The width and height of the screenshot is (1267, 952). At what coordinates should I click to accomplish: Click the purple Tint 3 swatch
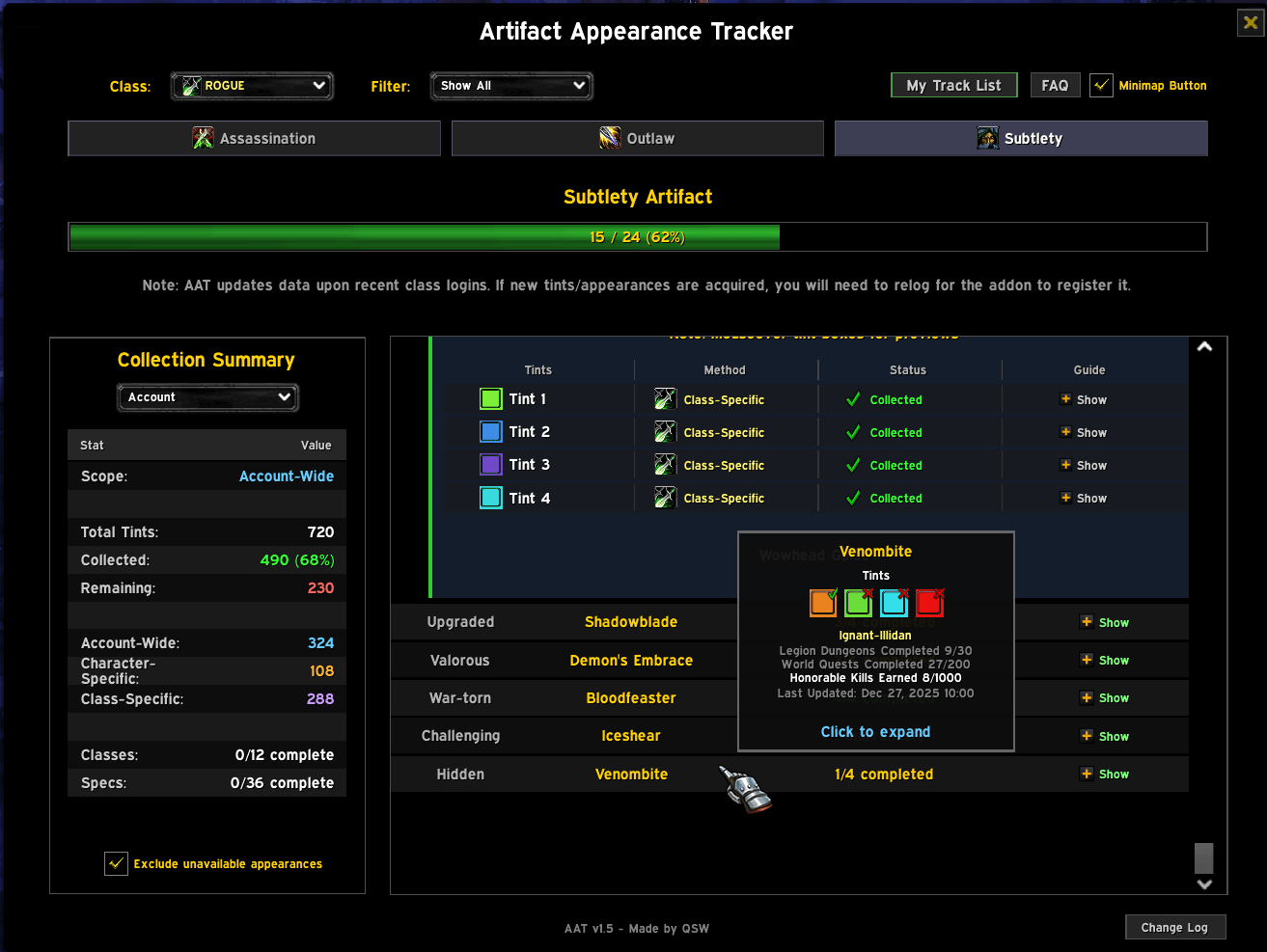coord(491,465)
